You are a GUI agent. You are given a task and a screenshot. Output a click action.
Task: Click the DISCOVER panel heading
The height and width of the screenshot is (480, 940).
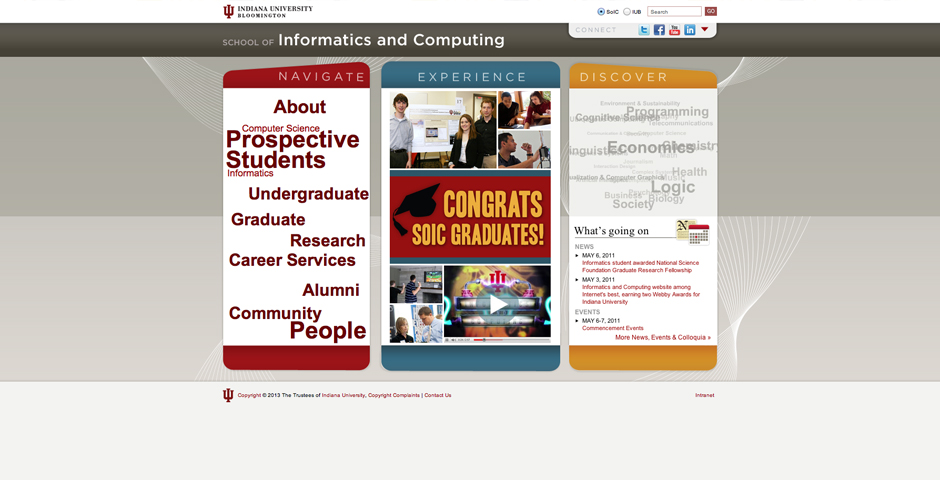(x=623, y=77)
